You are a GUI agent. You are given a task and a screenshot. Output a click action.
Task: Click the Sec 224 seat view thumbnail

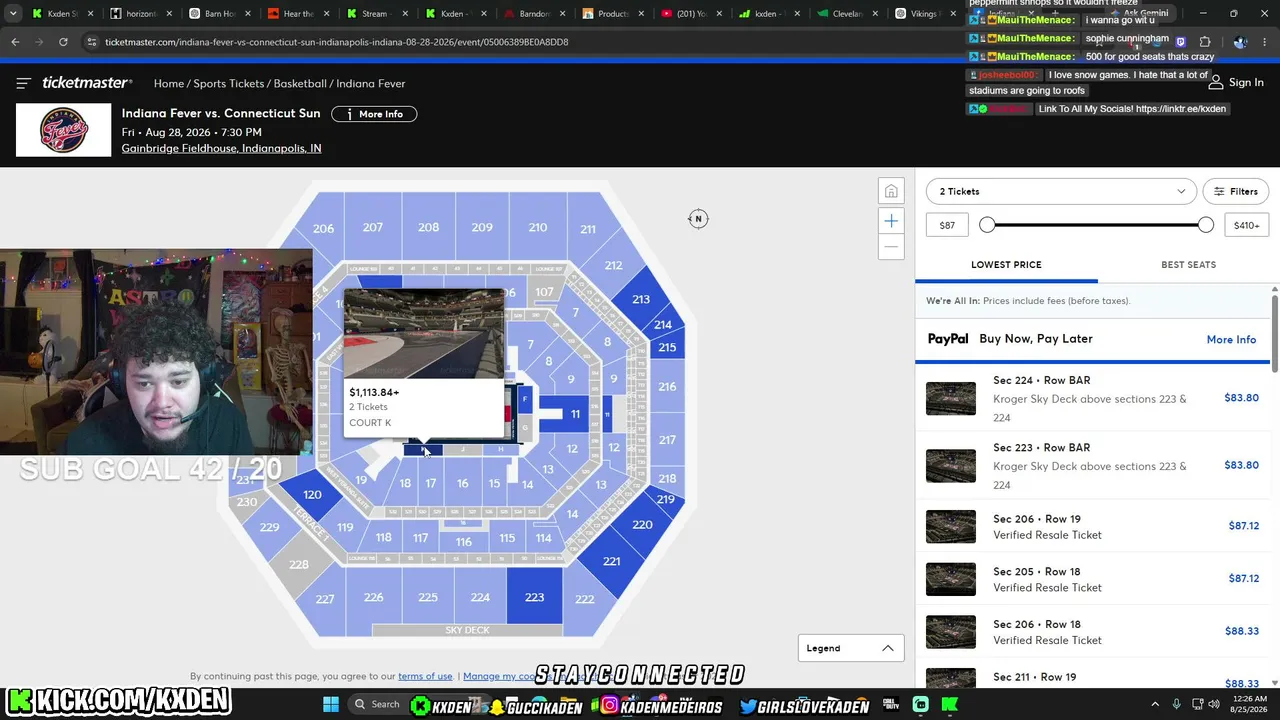pyautogui.click(x=950, y=398)
